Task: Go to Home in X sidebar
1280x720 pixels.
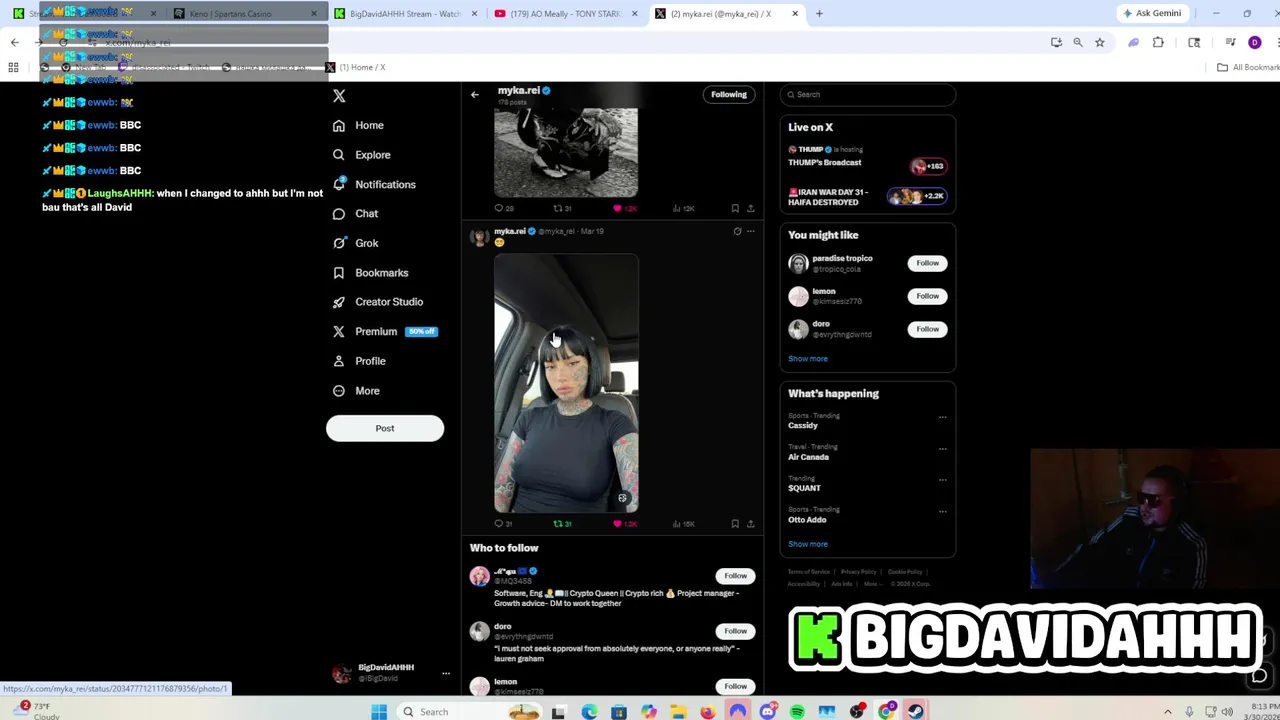Action: tap(358, 125)
